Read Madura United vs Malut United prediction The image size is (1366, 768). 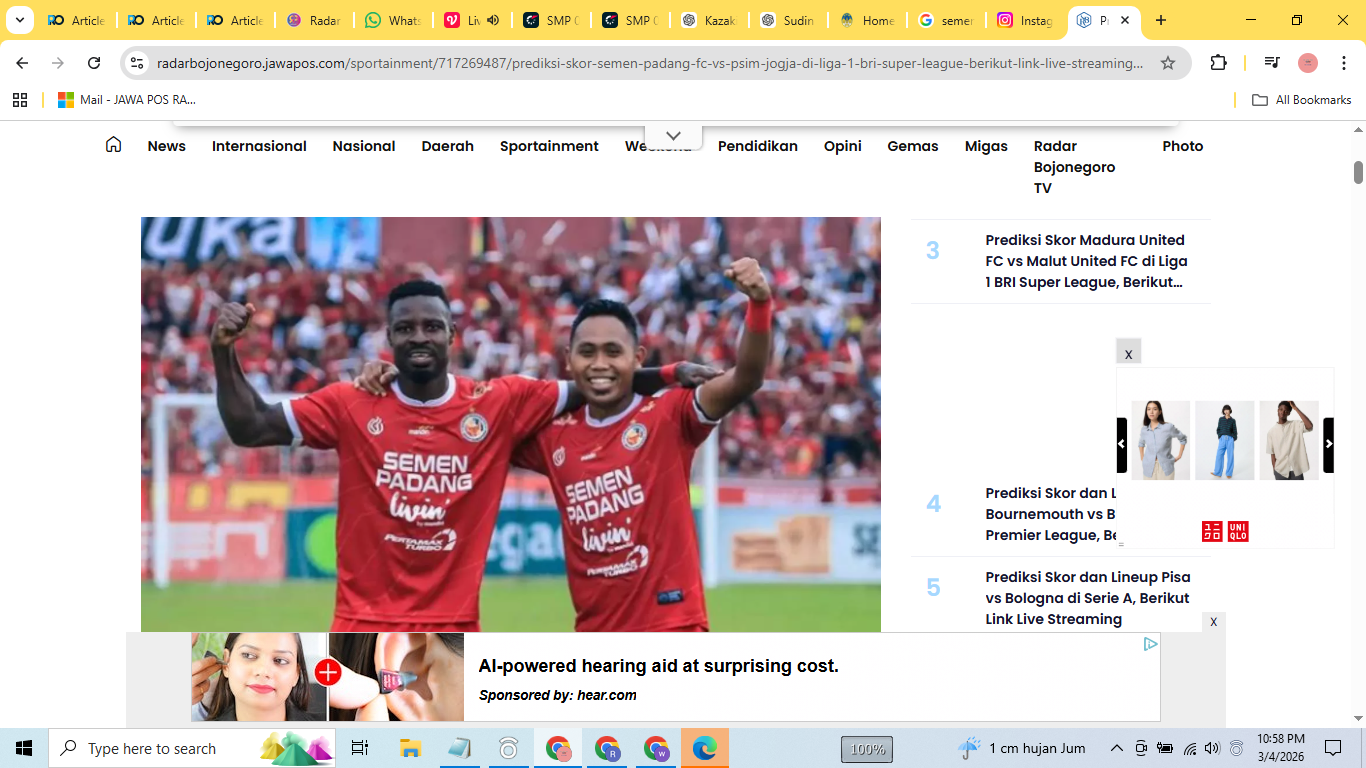[1086, 261]
